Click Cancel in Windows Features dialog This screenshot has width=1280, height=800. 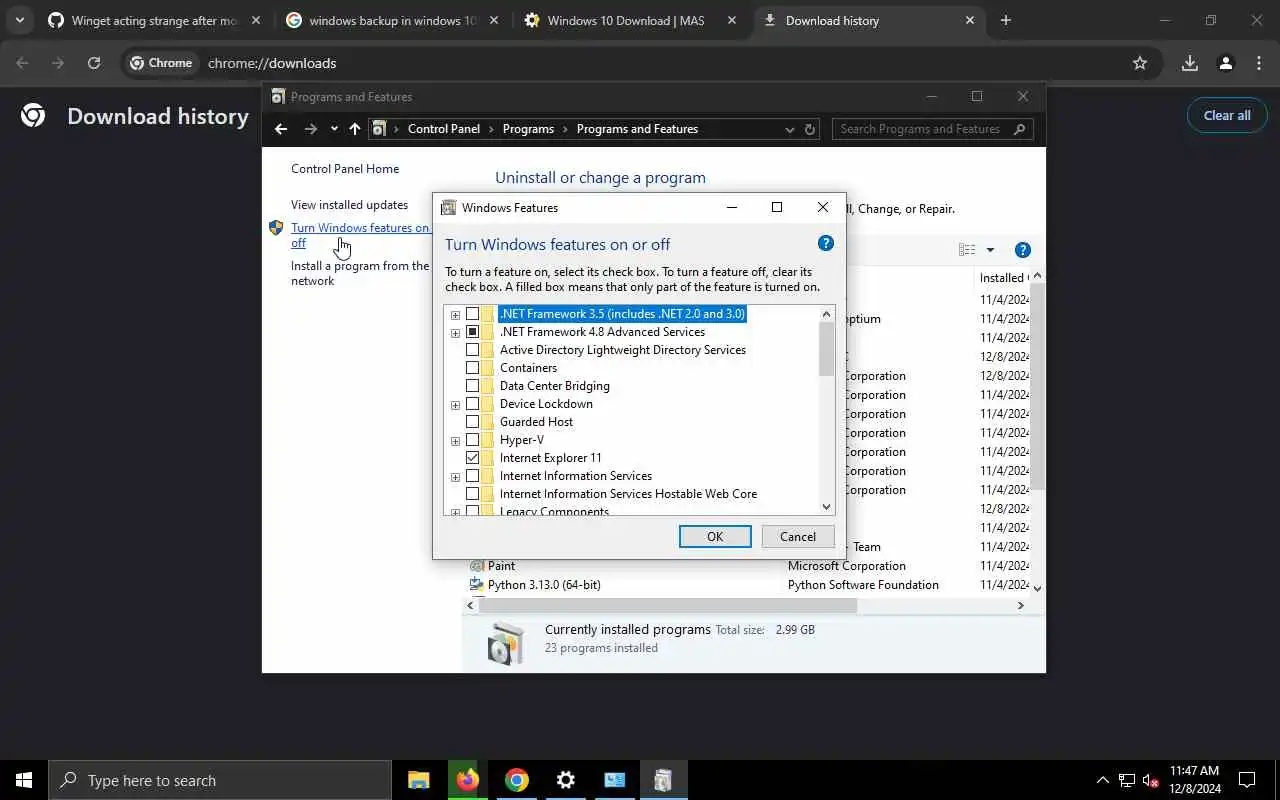coord(798,537)
